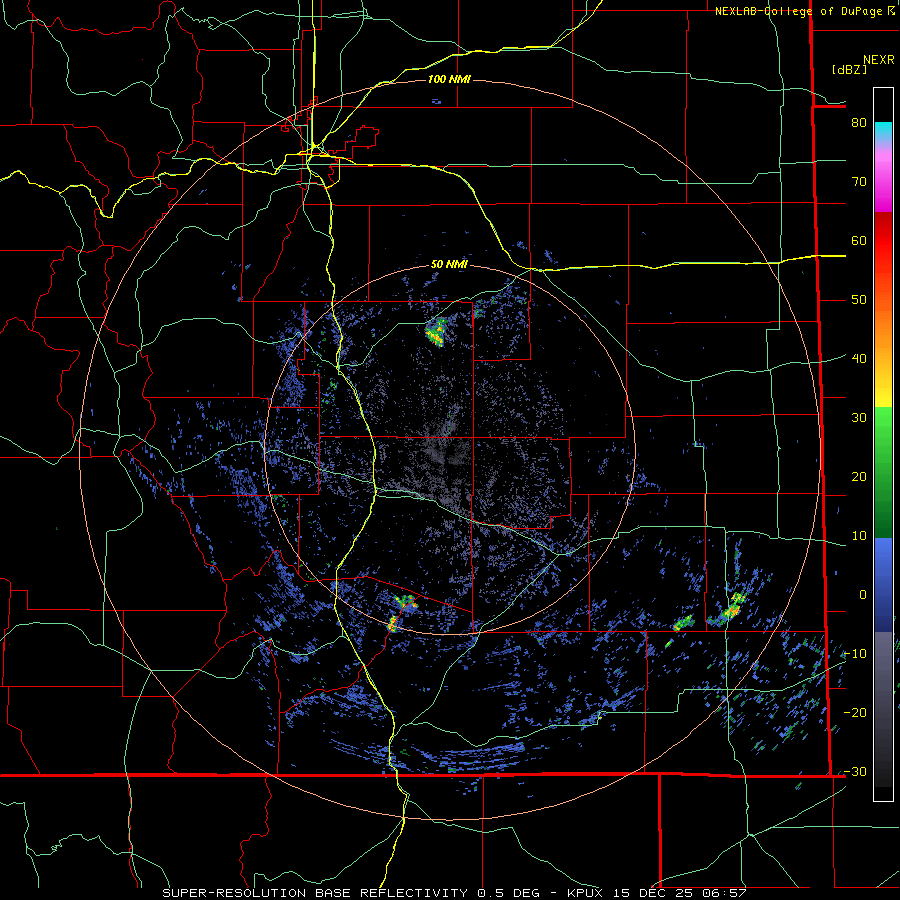
Task: Select the 50 NMI range ring label
Action: (x=449, y=265)
